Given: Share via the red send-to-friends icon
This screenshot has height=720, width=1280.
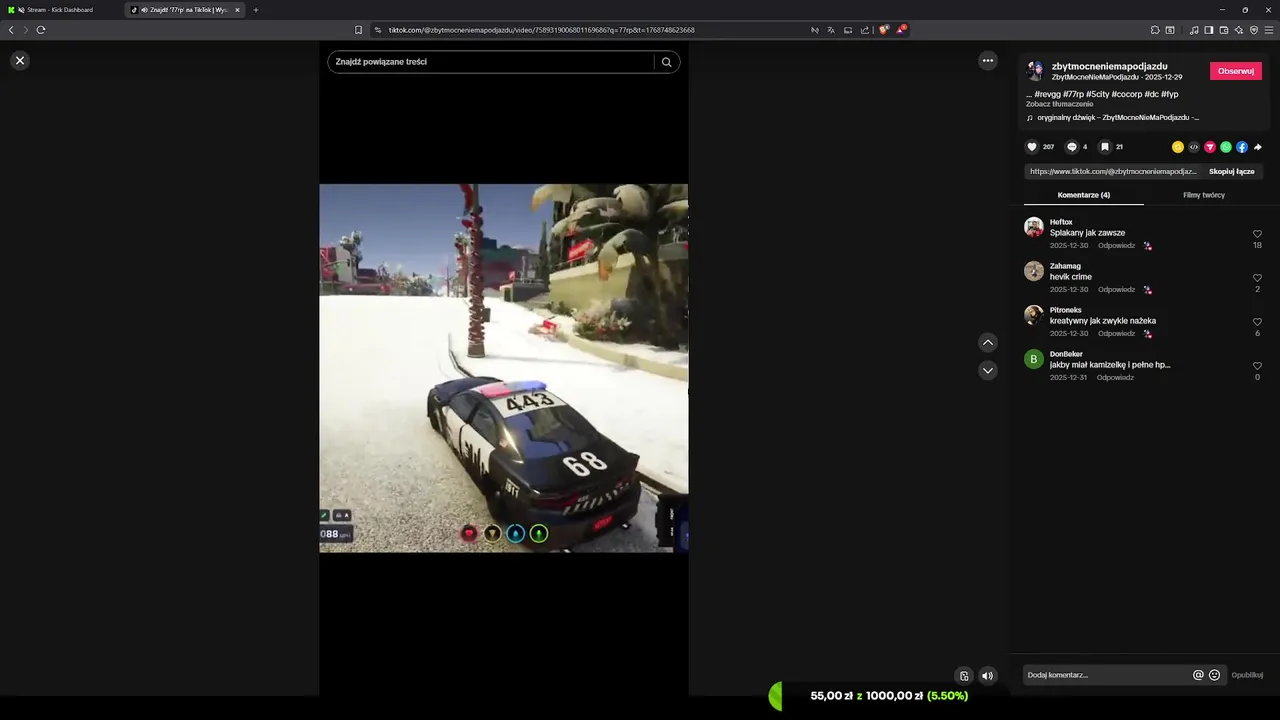Looking at the screenshot, I should (x=1210, y=147).
